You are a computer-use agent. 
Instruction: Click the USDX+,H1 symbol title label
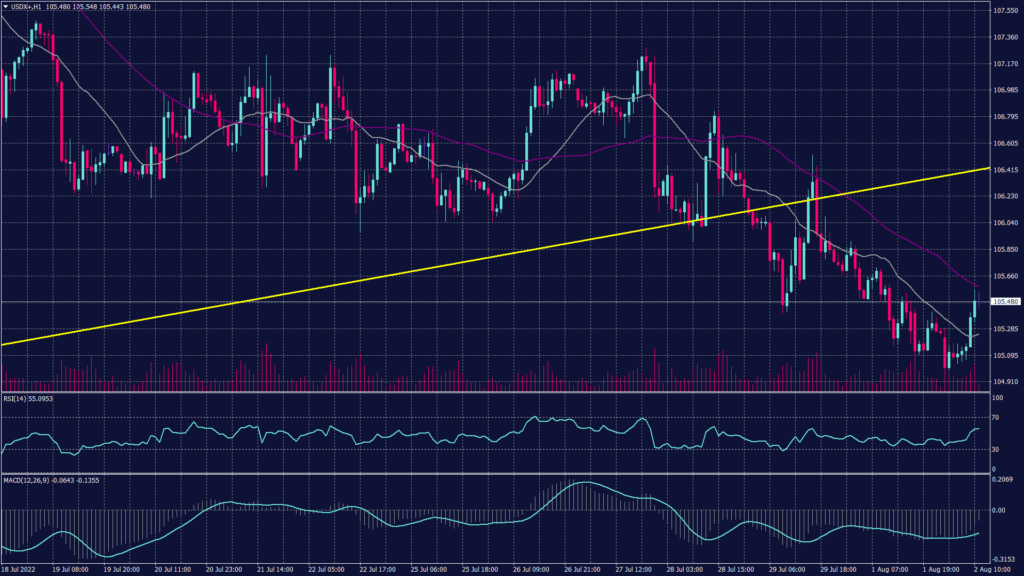25,6
